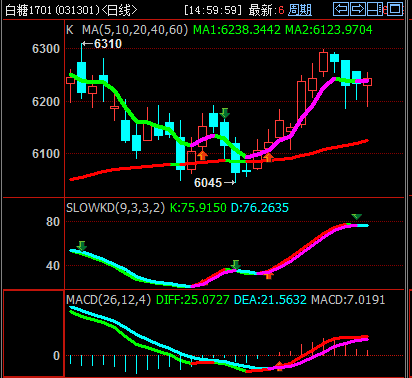The image size is (412, 378).
Task: Click the 6045 low price marker
Action: tap(214, 183)
